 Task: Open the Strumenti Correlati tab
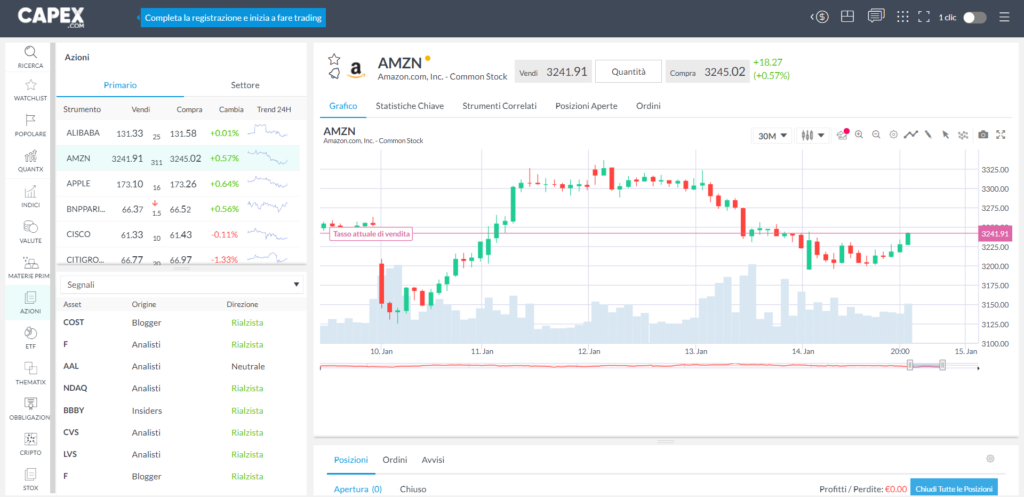[x=500, y=106]
